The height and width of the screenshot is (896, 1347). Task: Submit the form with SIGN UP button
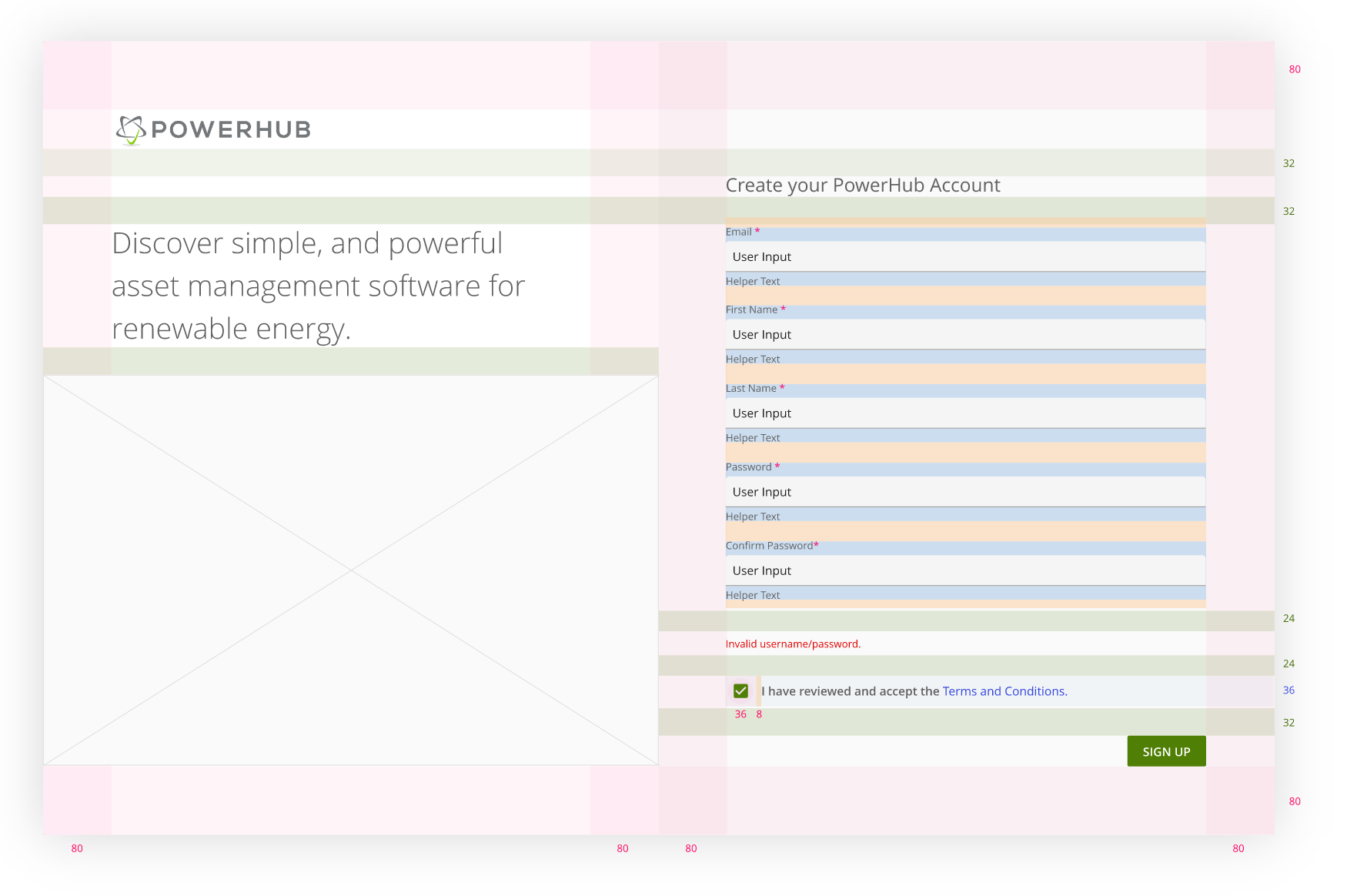[x=1166, y=751]
